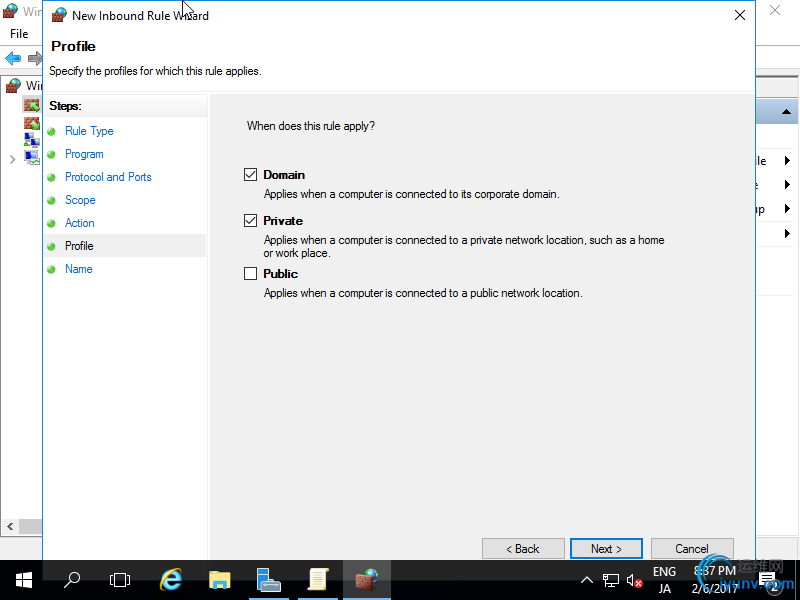Image resolution: width=800 pixels, height=600 pixels.
Task: Select Connection Security Rules tree icon
Action: 31,139
